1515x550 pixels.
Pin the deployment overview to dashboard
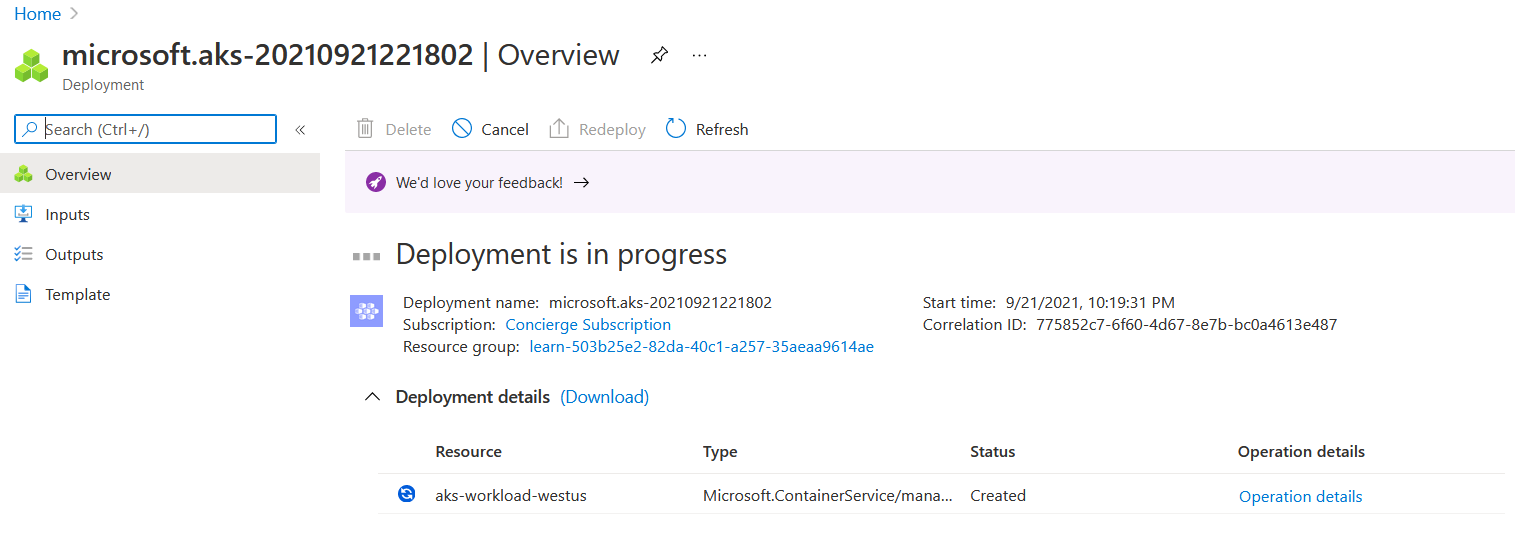(659, 56)
